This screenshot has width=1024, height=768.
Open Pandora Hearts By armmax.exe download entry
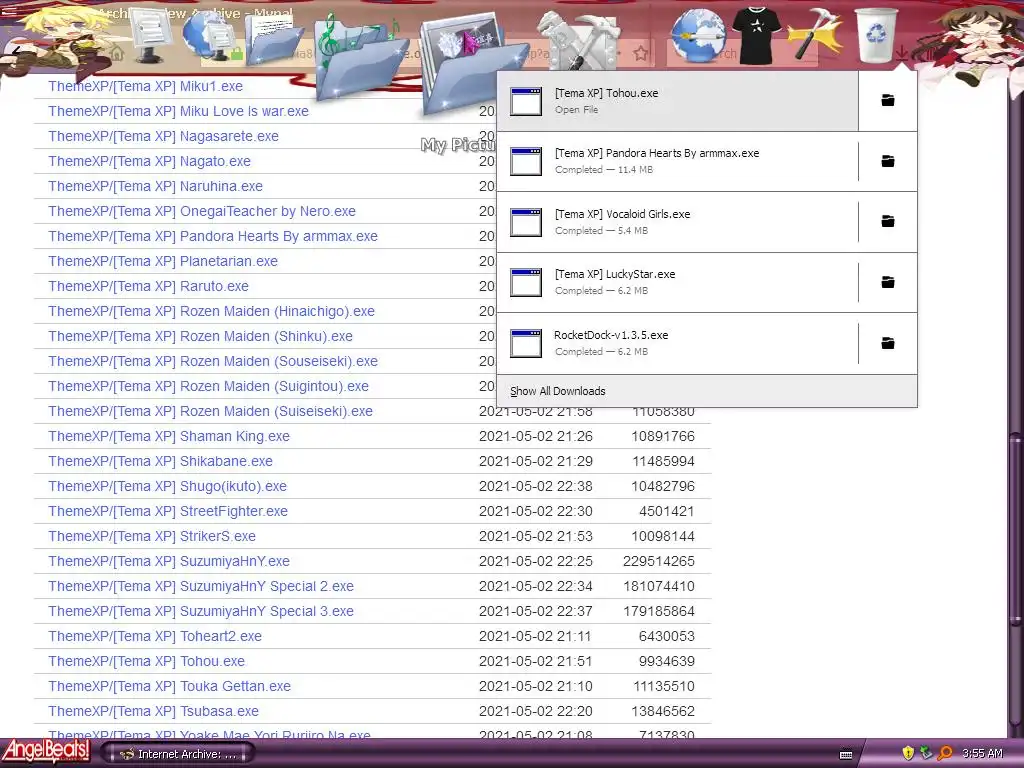(x=677, y=161)
